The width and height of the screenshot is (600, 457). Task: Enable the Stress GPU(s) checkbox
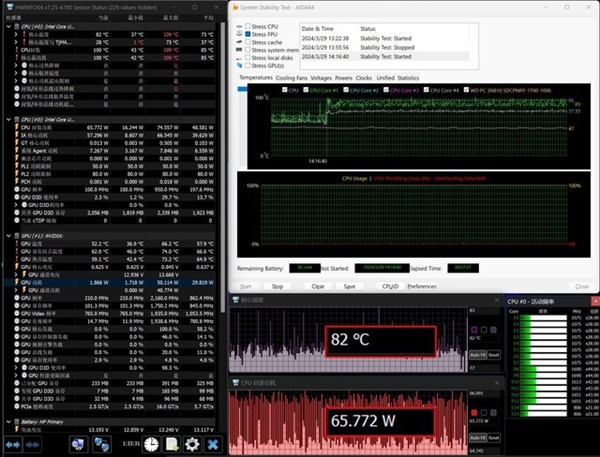[249, 65]
